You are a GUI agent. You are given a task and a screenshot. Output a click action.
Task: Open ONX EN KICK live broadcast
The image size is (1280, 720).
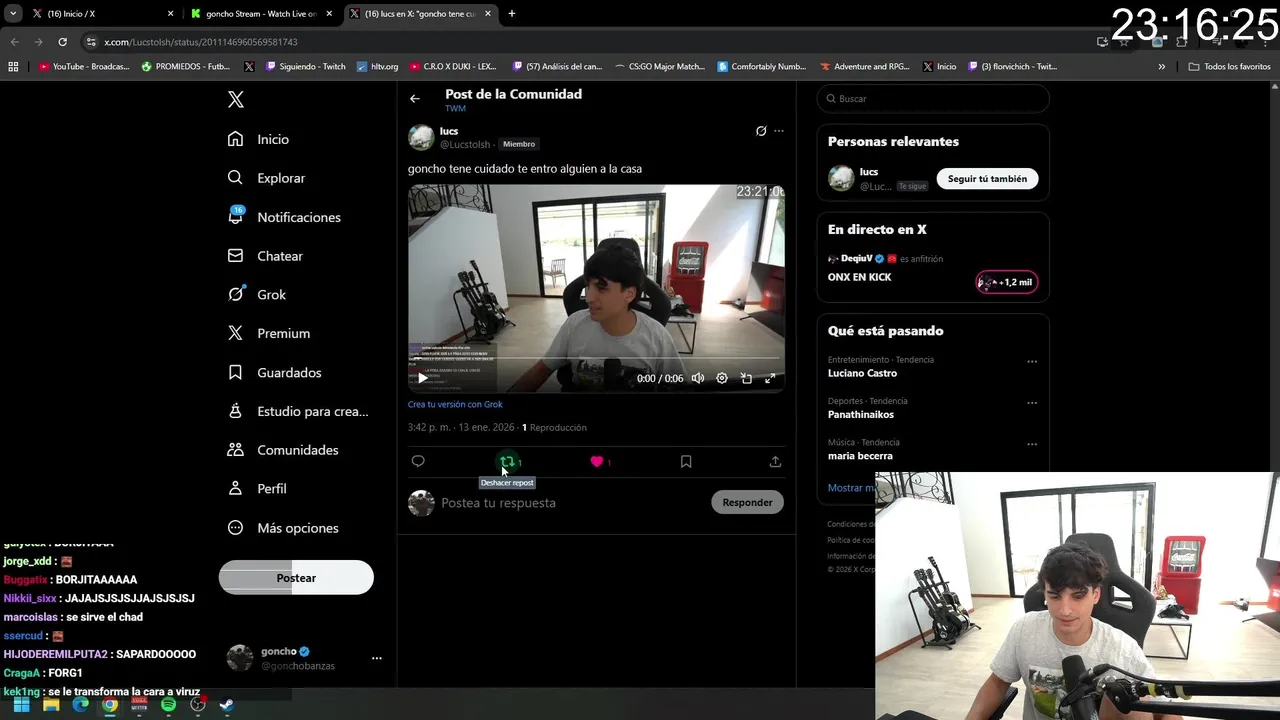pyautogui.click(x=859, y=277)
